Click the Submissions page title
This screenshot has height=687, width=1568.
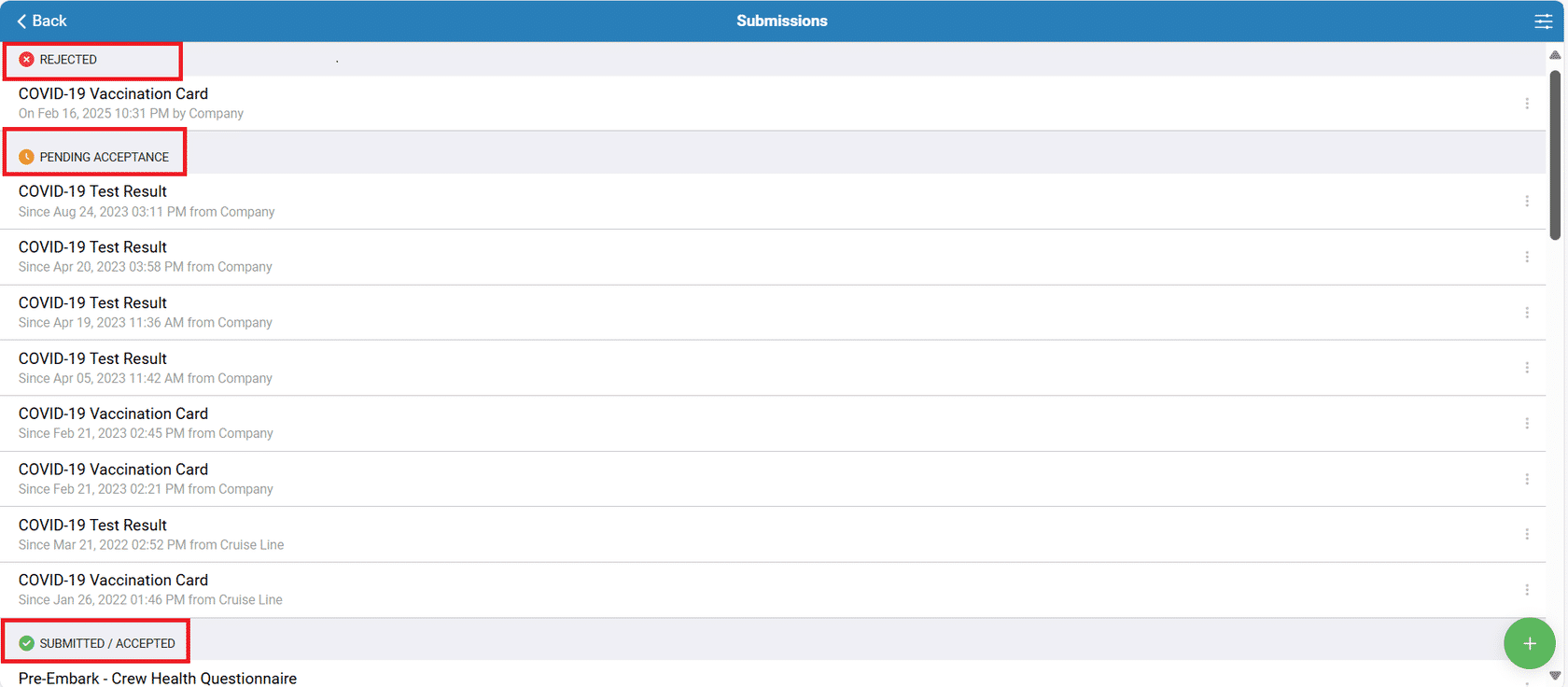coord(782,21)
